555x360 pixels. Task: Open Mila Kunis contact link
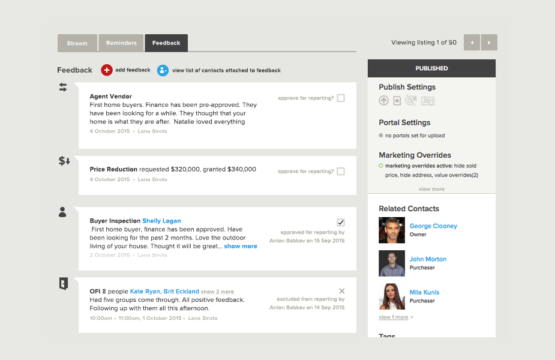[424, 292]
